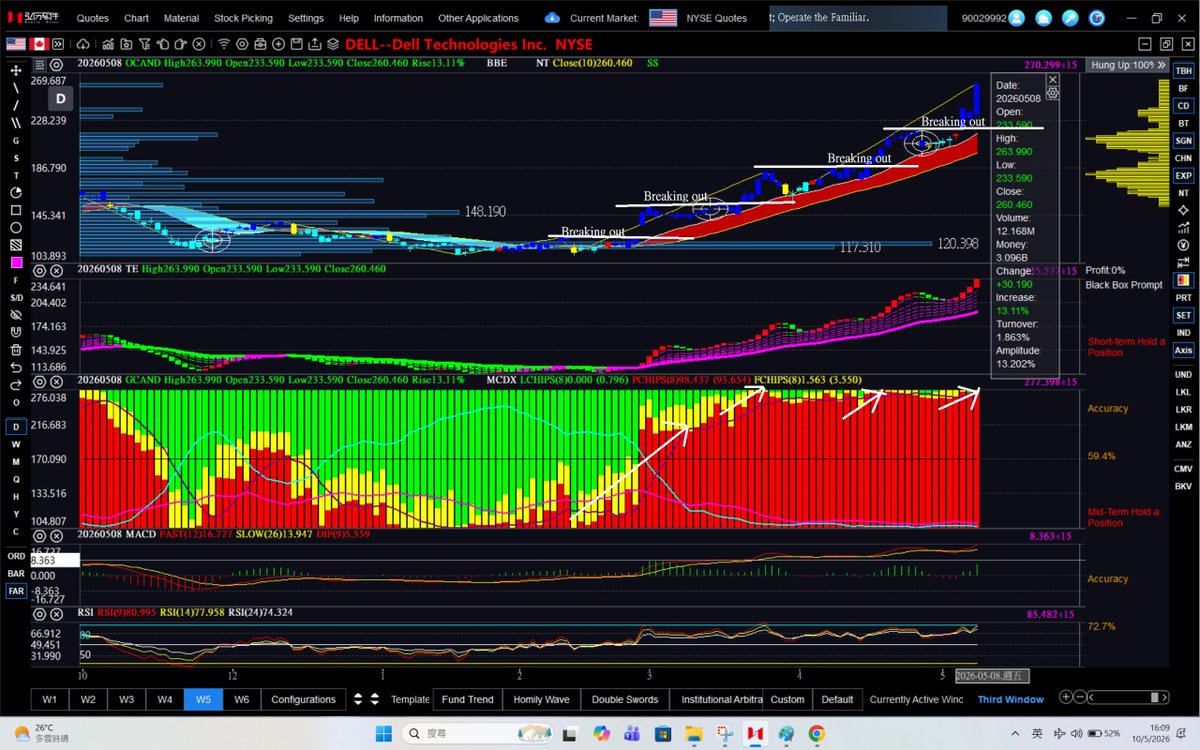This screenshot has width=1200, height=750.
Task: Click the circled plus toolbar icon
Action: pyautogui.click(x=278, y=44)
